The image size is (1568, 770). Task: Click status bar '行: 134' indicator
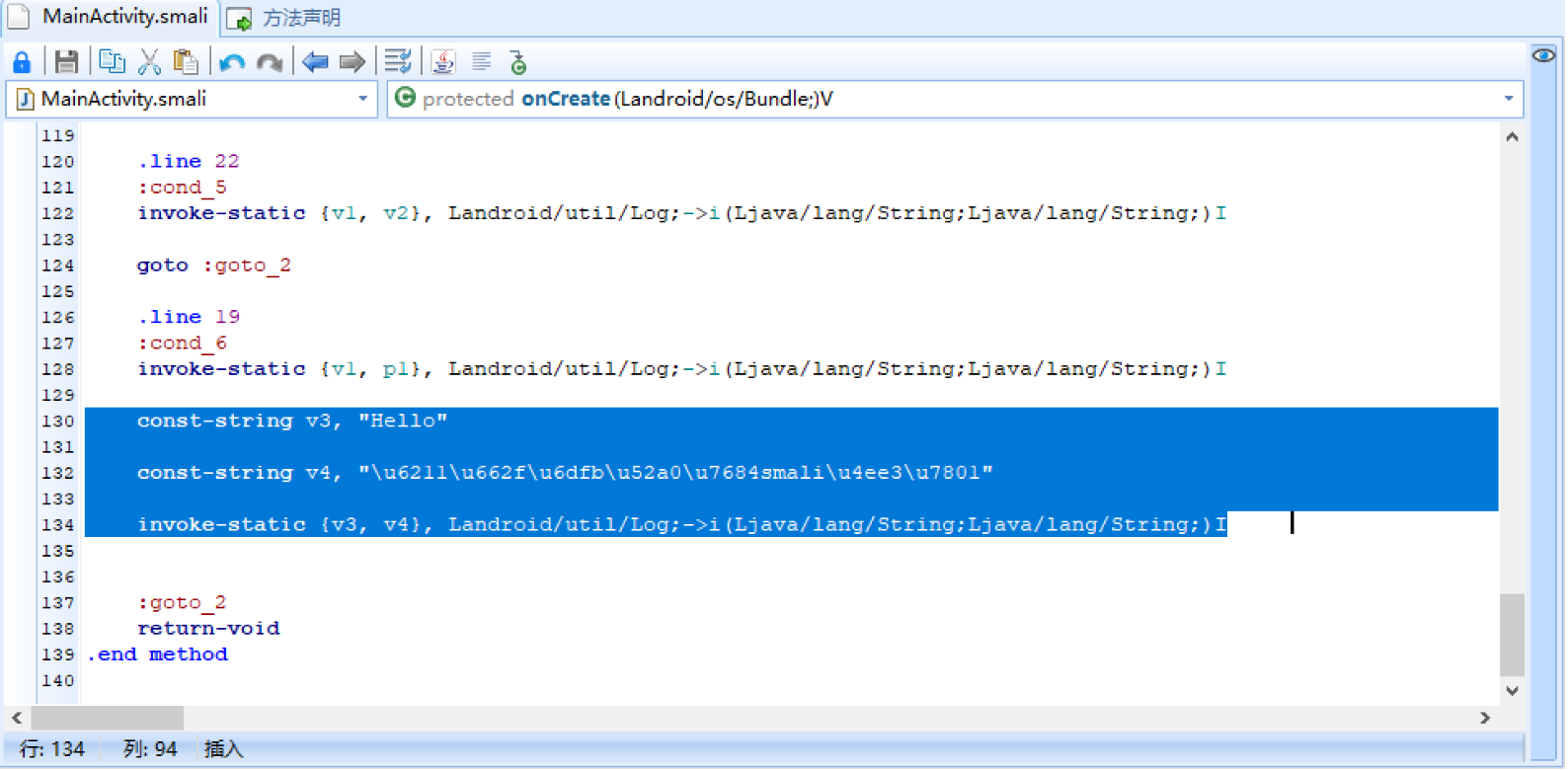coord(52,749)
